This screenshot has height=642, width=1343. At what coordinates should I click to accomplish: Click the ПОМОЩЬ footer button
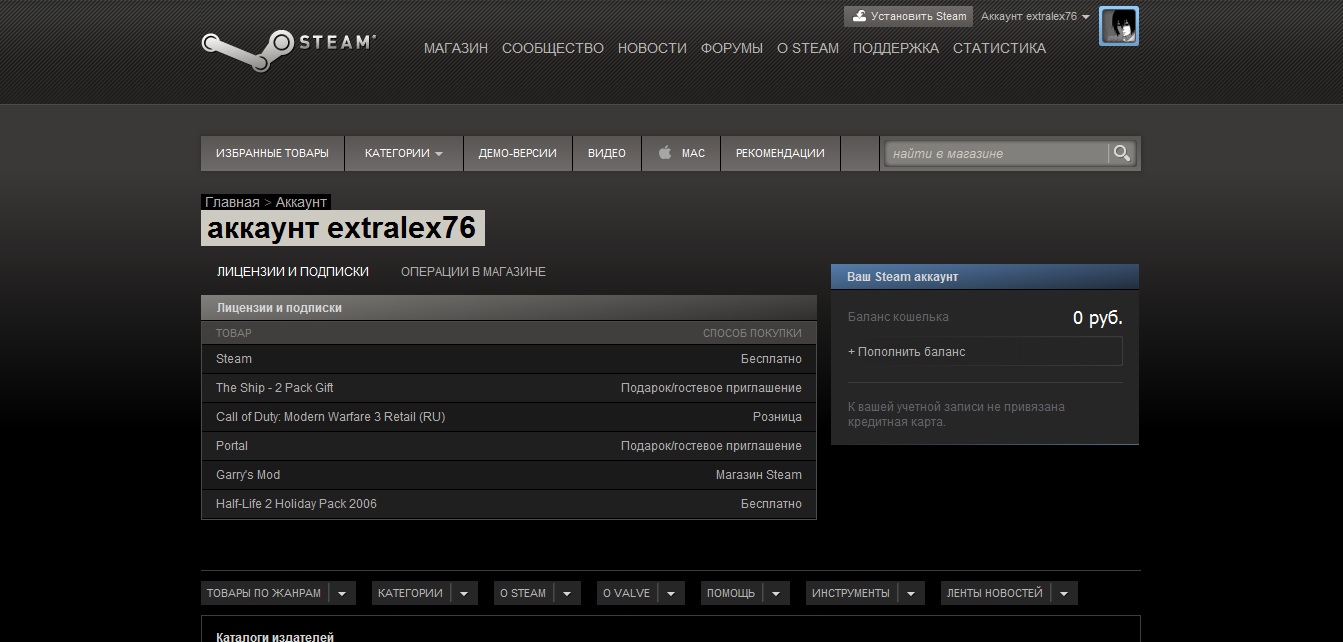(x=731, y=593)
